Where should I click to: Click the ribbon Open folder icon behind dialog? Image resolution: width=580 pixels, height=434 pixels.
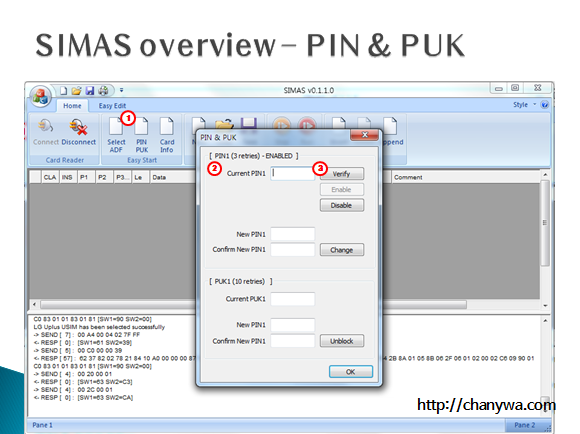pyautogui.click(x=224, y=124)
